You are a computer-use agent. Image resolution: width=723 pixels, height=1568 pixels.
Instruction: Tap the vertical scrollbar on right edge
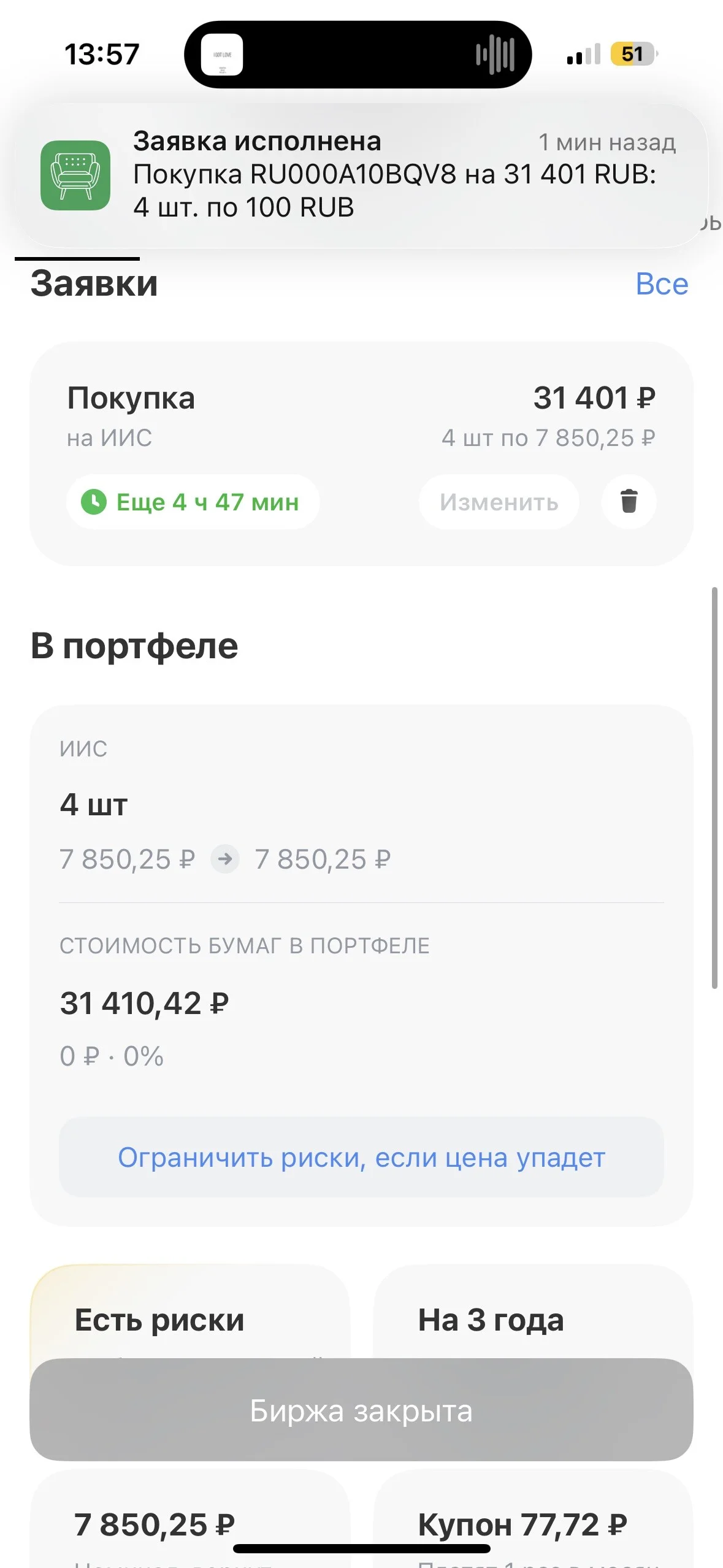pyautogui.click(x=714, y=788)
